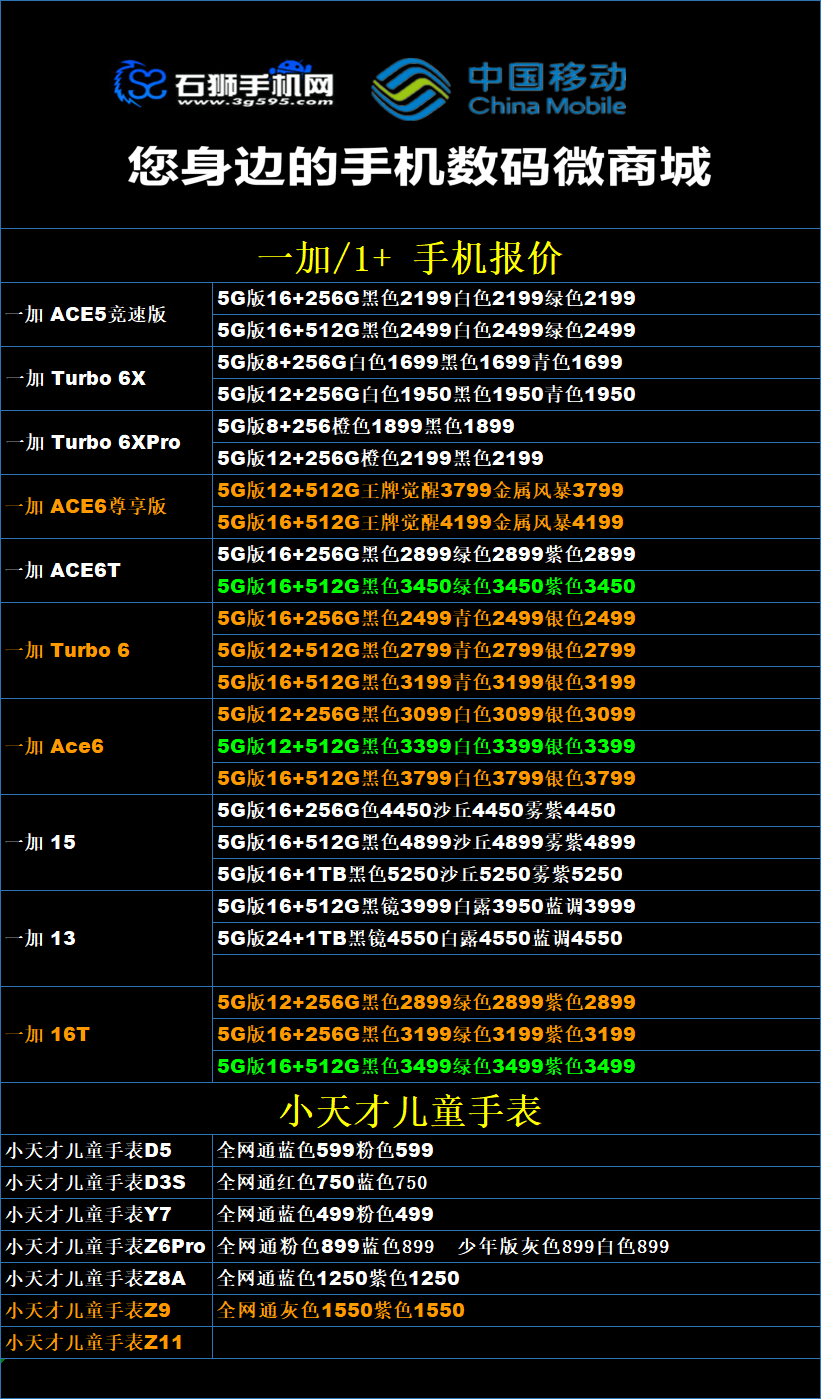Select the 一加 ACE5竞速版 model cell
Screen dimensions: 821x1399
point(106,314)
